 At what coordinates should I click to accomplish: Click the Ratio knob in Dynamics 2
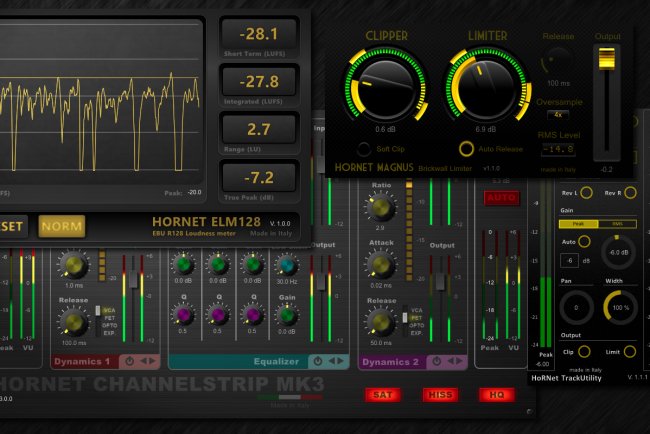click(x=381, y=208)
